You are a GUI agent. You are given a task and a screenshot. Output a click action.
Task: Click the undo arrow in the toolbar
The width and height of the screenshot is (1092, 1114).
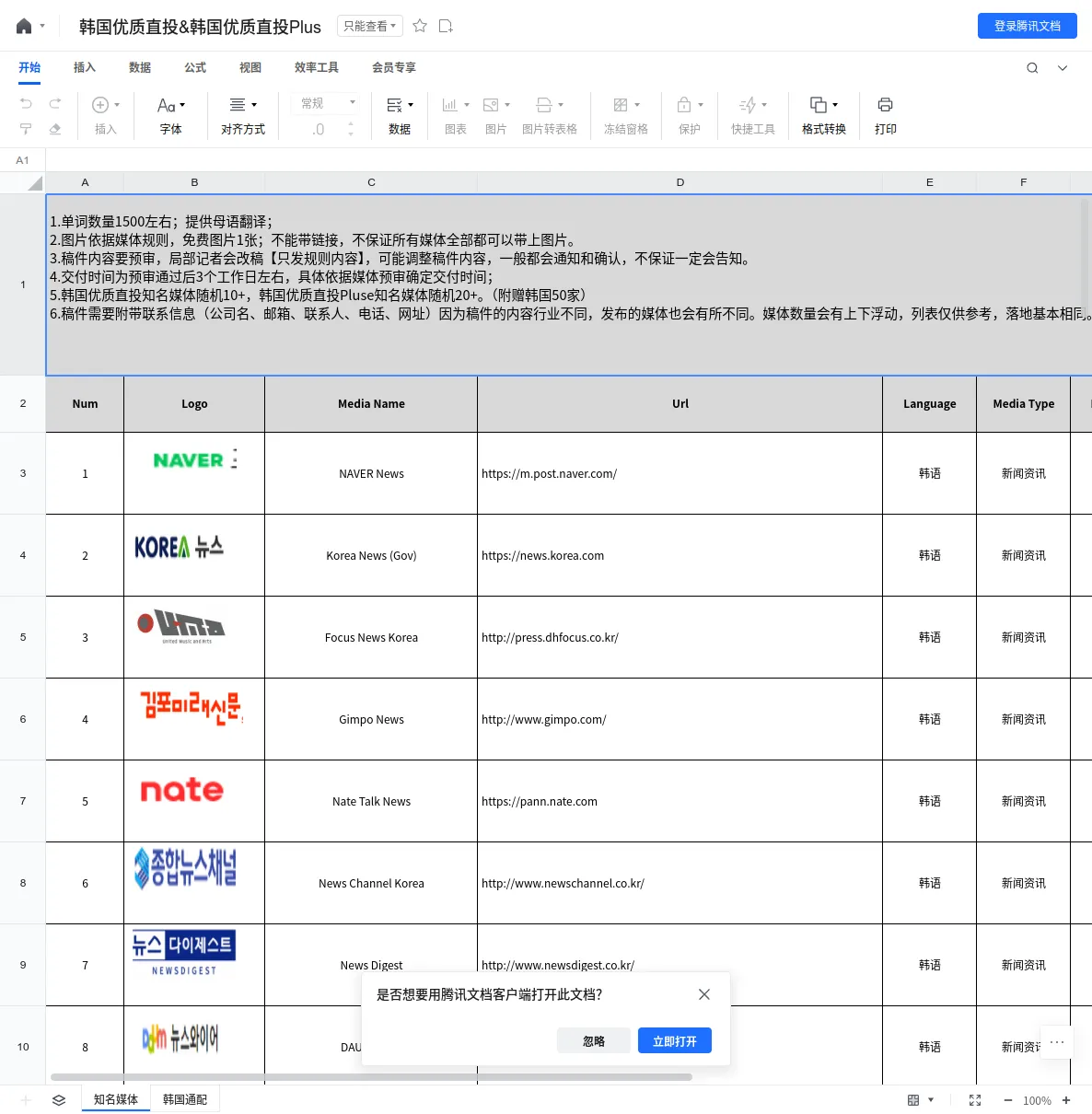coord(26,103)
